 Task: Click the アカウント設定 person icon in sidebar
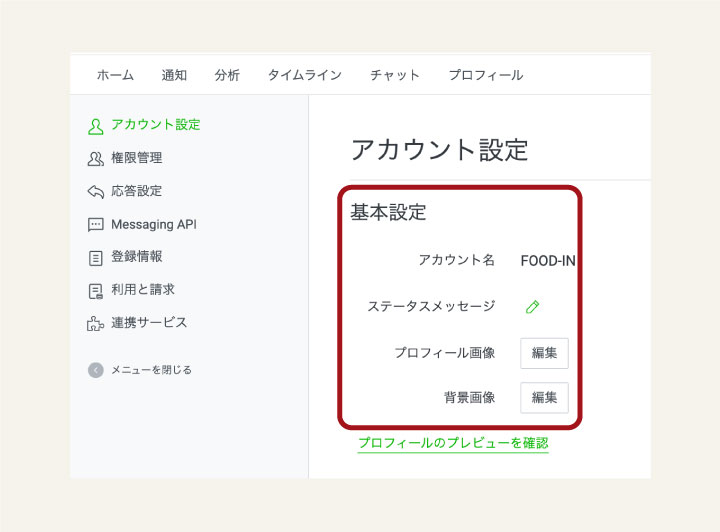96,126
